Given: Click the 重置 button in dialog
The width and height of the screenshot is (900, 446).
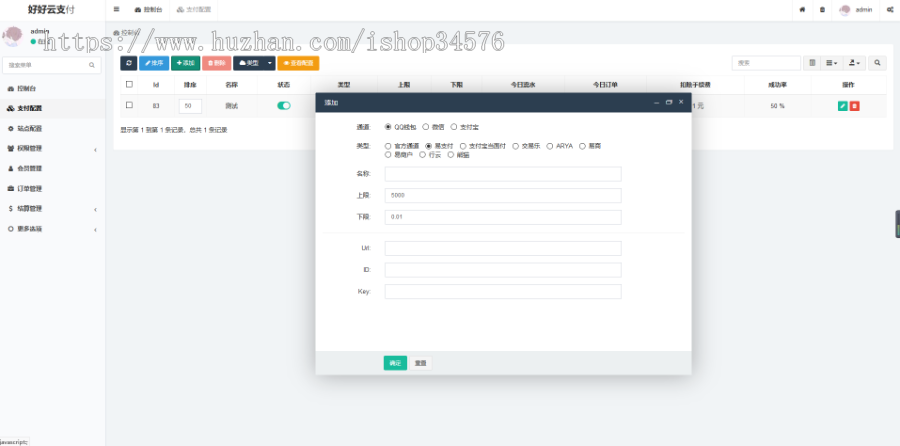Looking at the screenshot, I should (421, 363).
